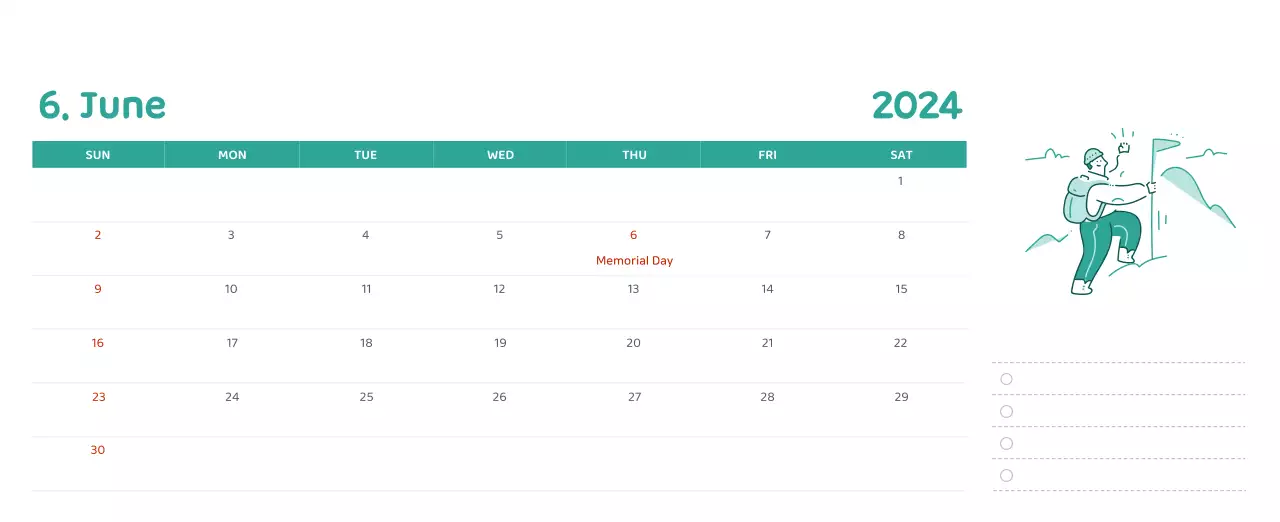
Task: Check the first circle in the to-do list
Action: (1006, 379)
